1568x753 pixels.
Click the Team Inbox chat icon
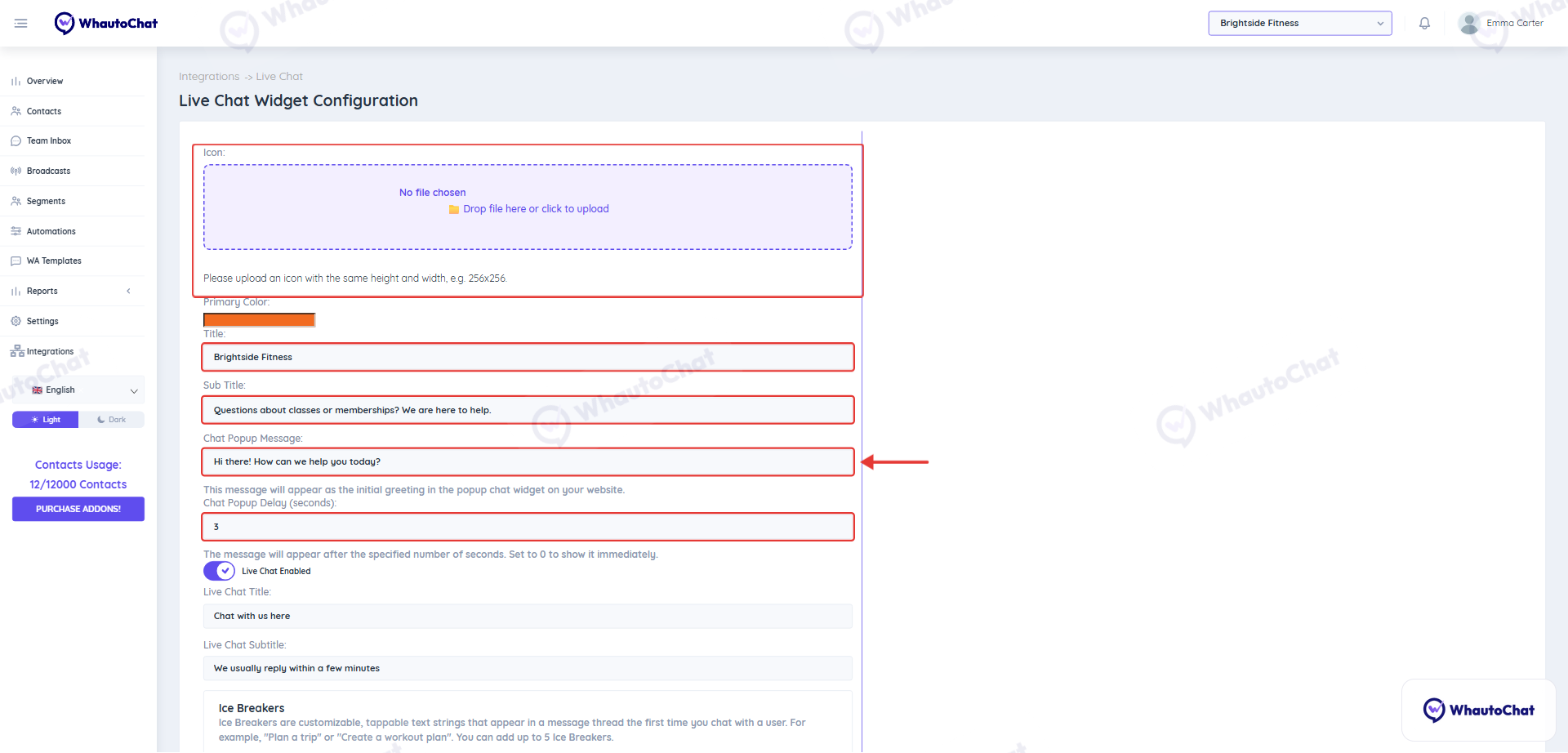tap(16, 141)
